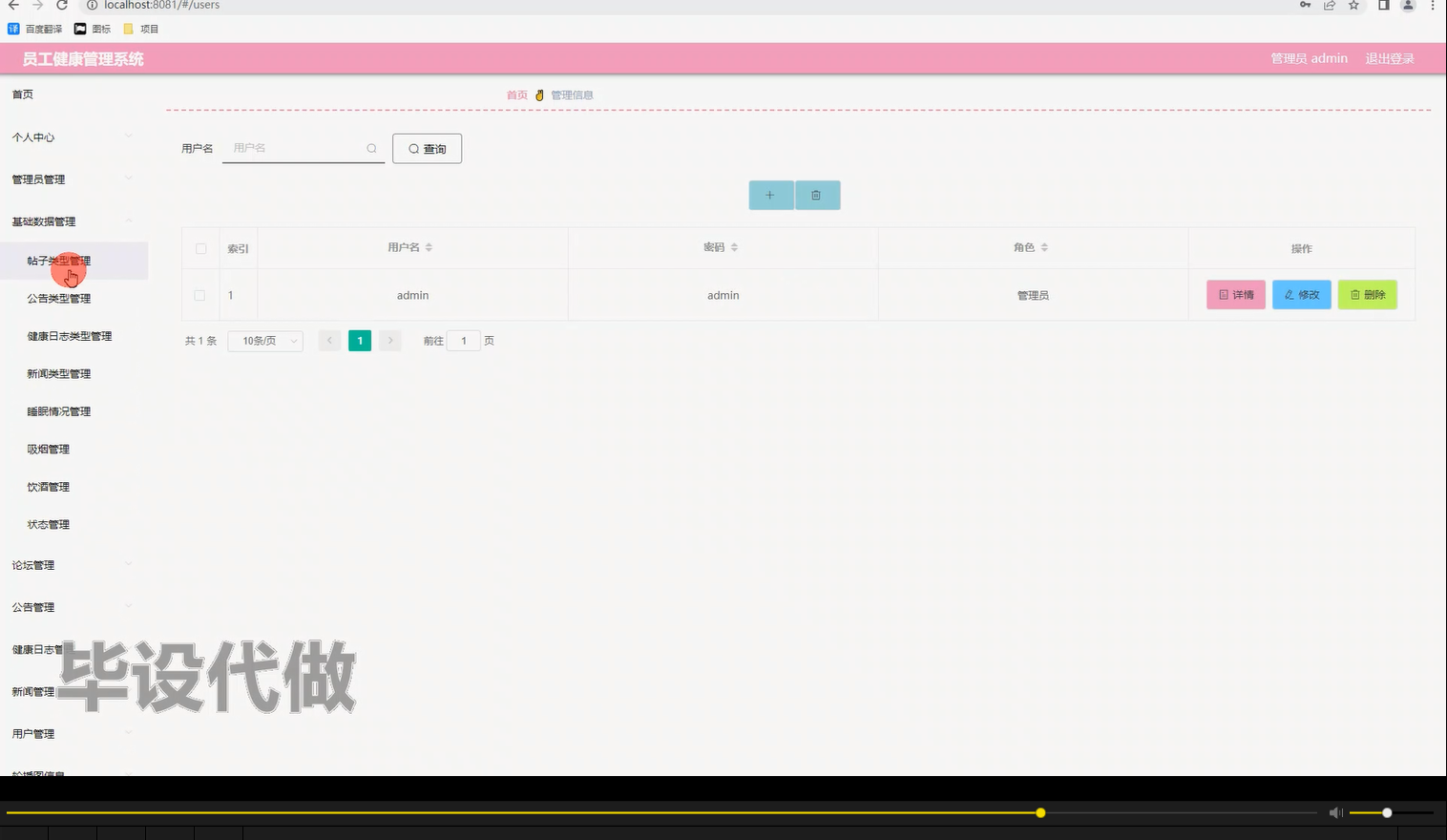Click the browser page reload icon
Image resolution: width=1447 pixels, height=840 pixels.
click(x=60, y=6)
